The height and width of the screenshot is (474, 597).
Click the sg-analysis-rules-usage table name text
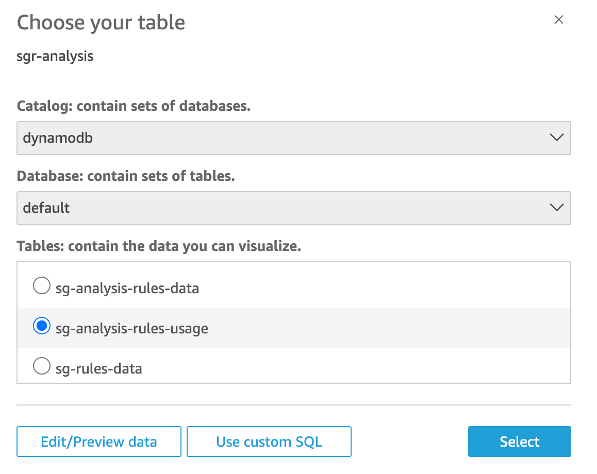click(x=132, y=328)
